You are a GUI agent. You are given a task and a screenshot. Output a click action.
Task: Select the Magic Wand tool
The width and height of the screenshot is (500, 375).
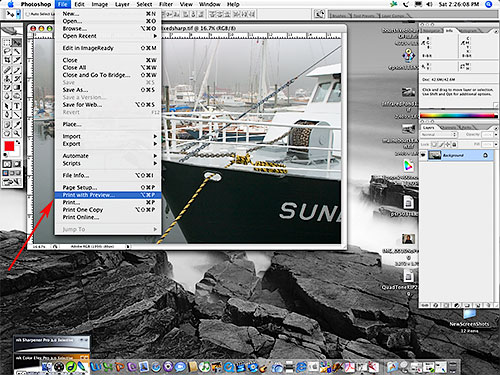point(17,52)
